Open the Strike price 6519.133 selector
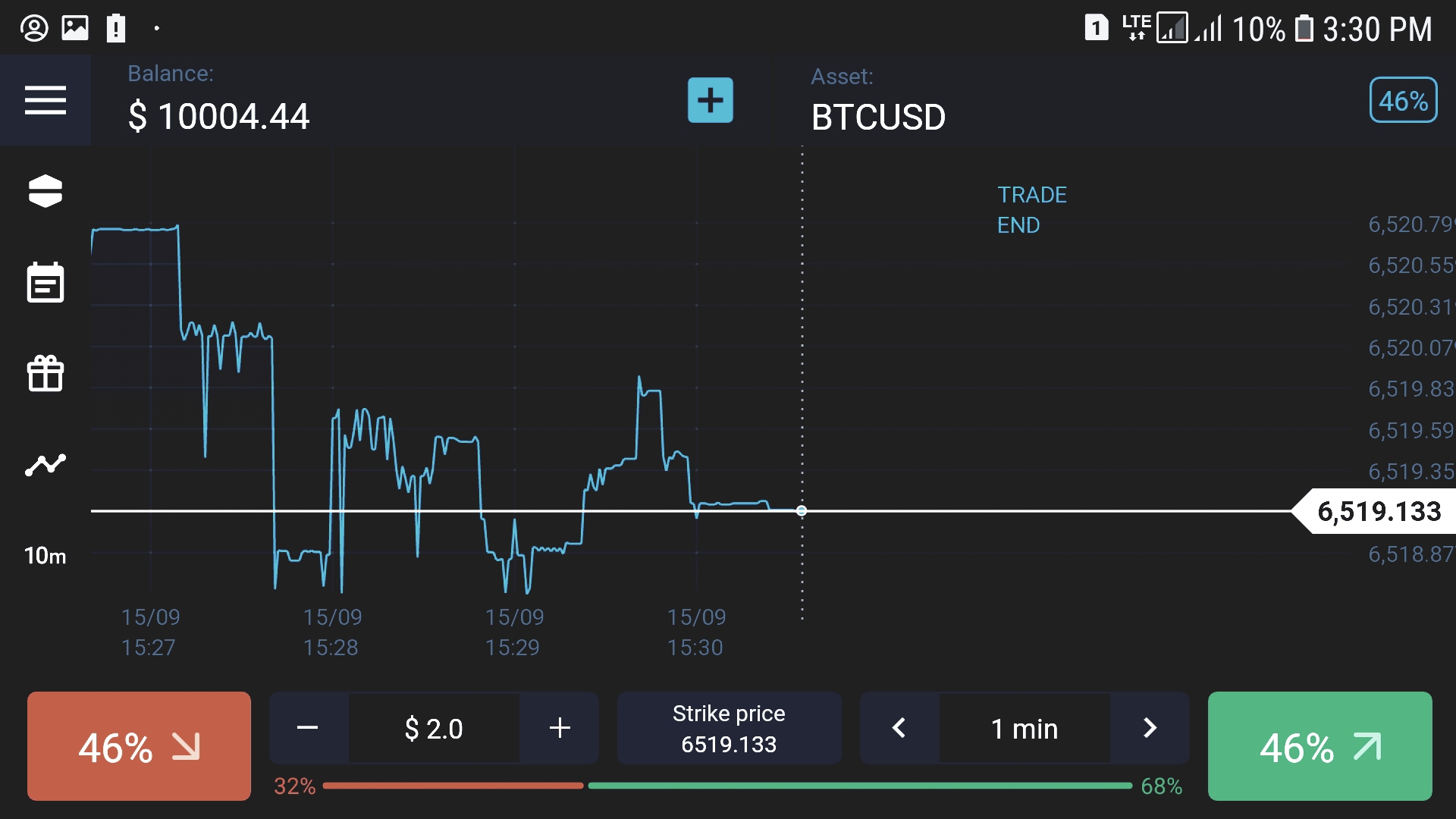Image resolution: width=1456 pixels, height=819 pixels. [729, 728]
